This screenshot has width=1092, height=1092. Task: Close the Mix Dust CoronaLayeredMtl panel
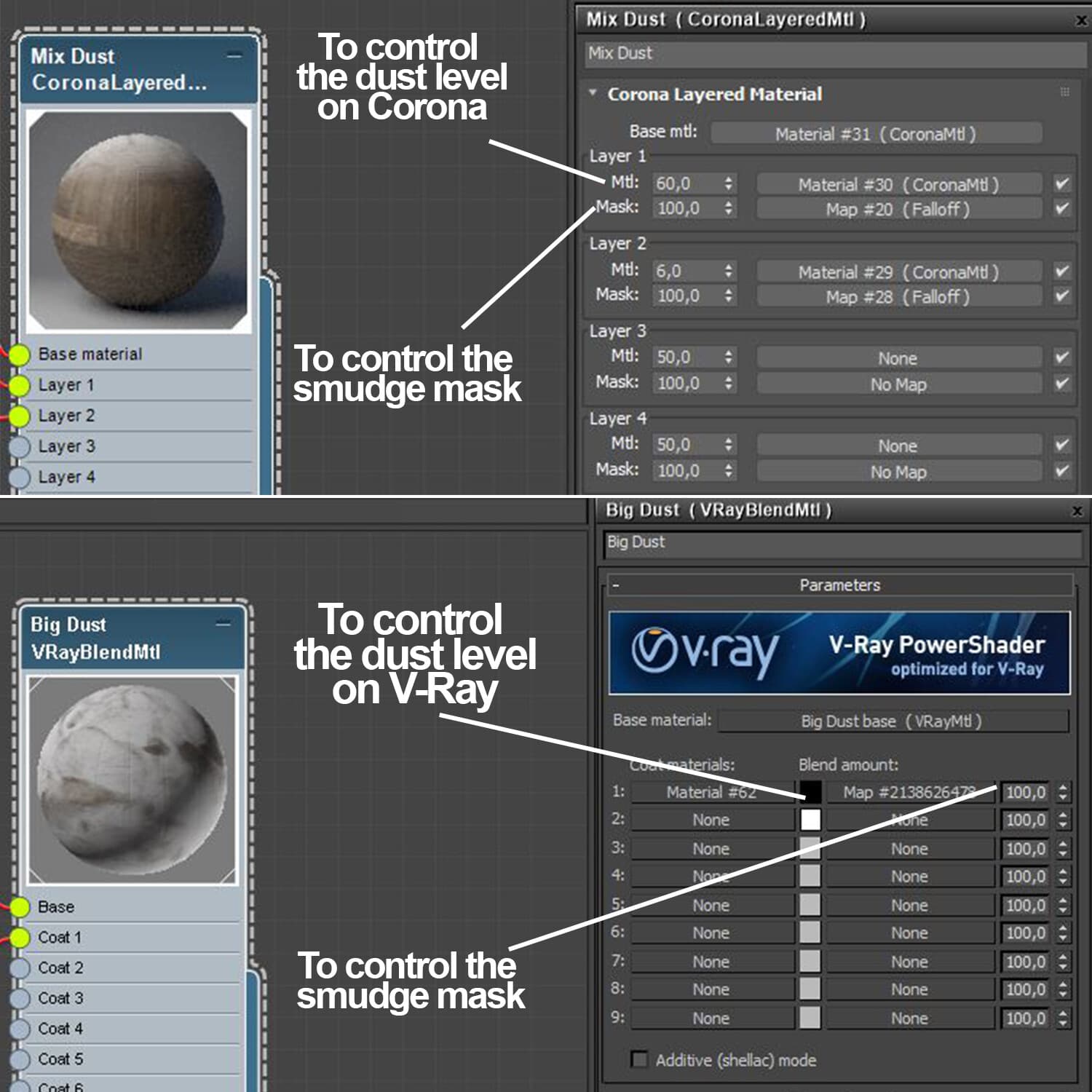coord(1081,20)
